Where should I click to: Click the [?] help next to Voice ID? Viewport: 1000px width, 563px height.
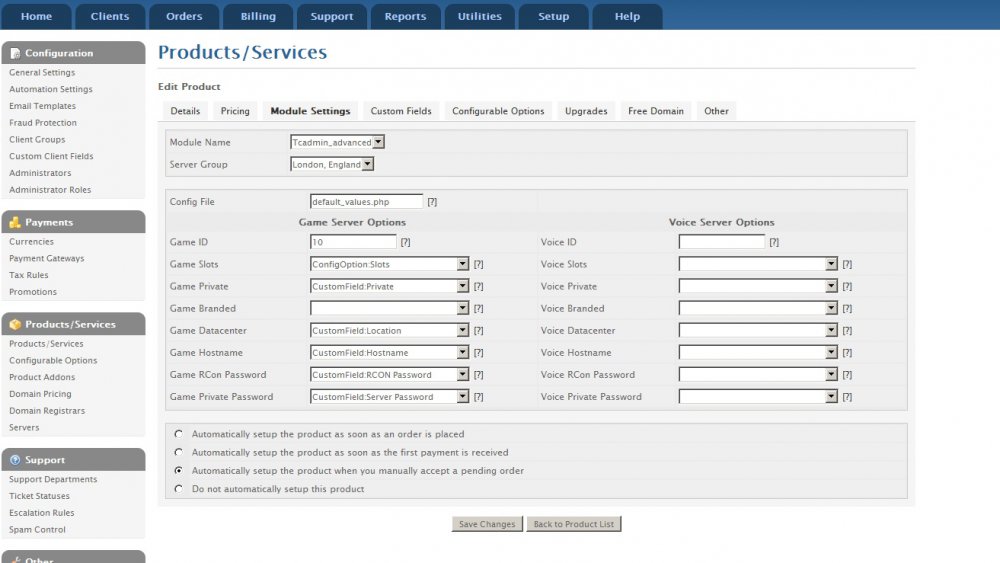pos(774,242)
